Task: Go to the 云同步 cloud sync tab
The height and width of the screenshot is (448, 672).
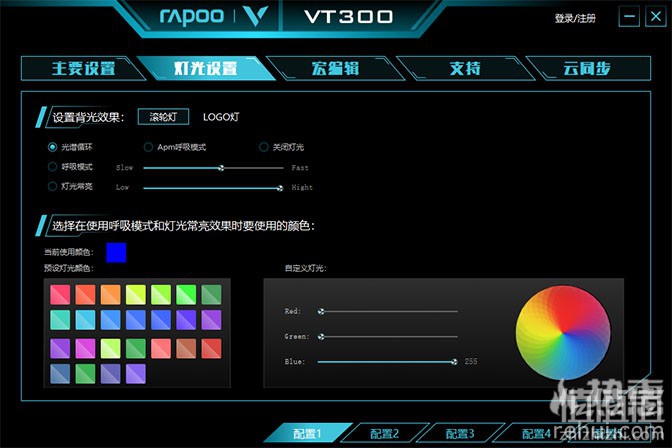Action: tap(587, 69)
